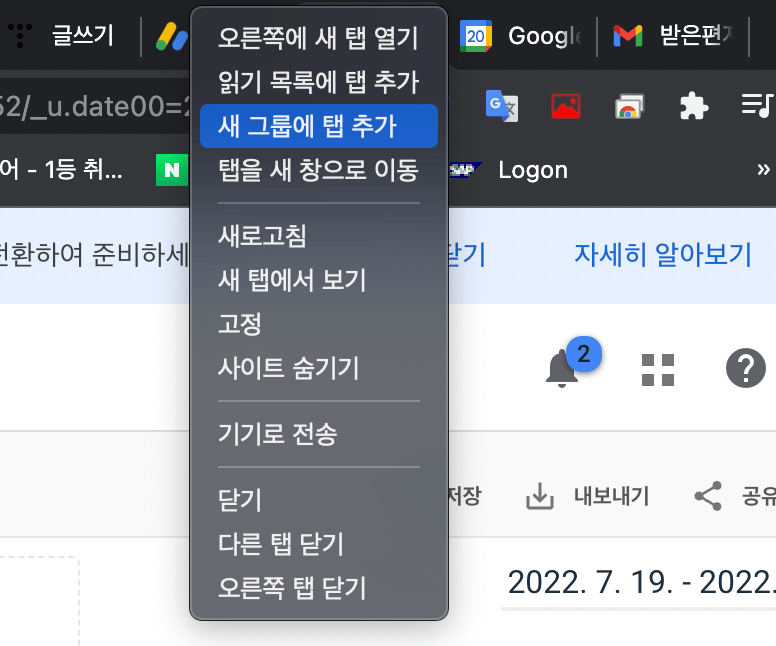776x646 pixels.
Task: Open the Naver bookmark icon
Action: (x=171, y=170)
